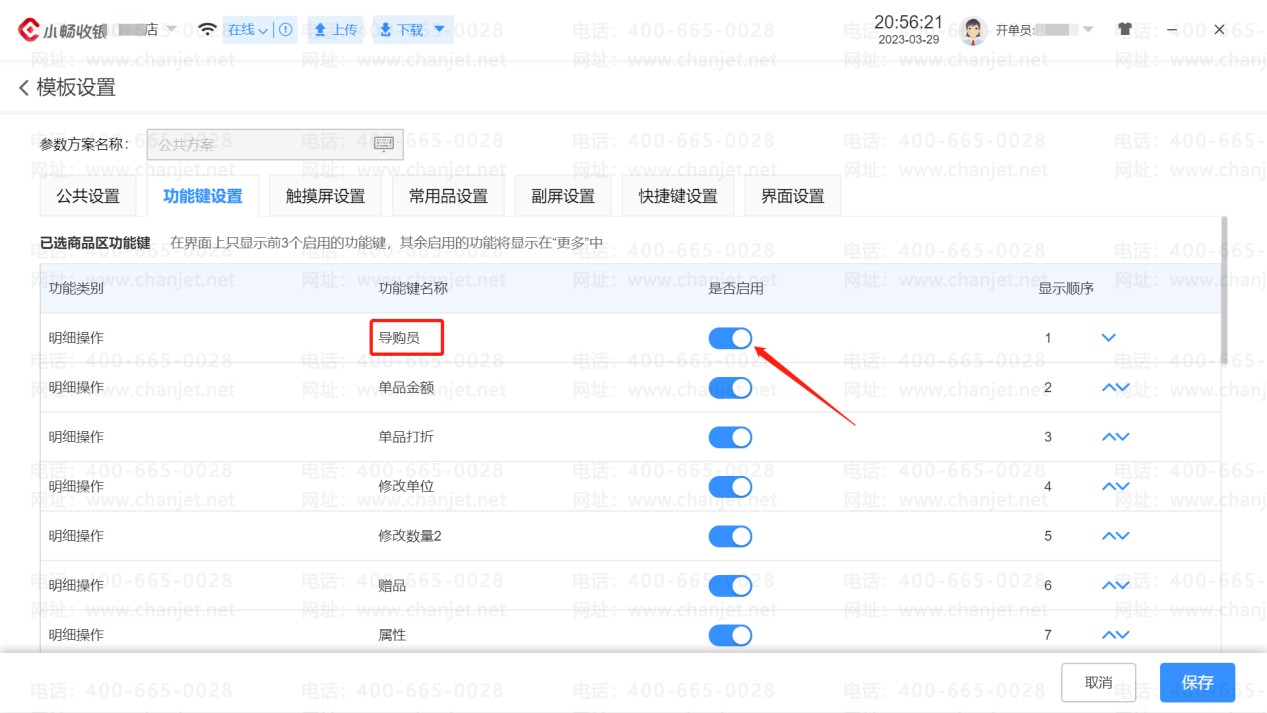The image size is (1267, 713).
Task: Click the 修改数量2 function key name
Action: click(x=410, y=536)
